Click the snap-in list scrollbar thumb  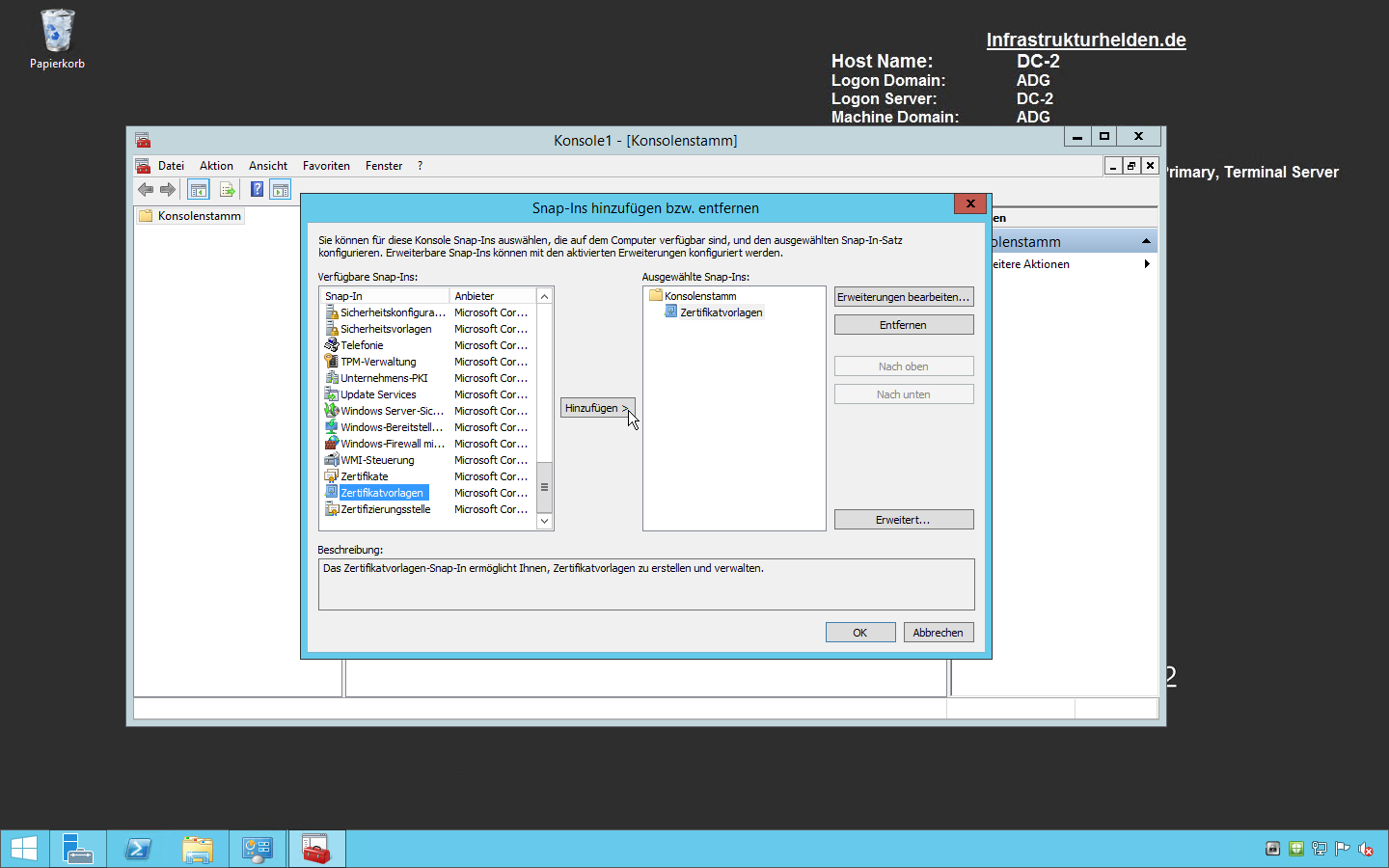(x=544, y=487)
